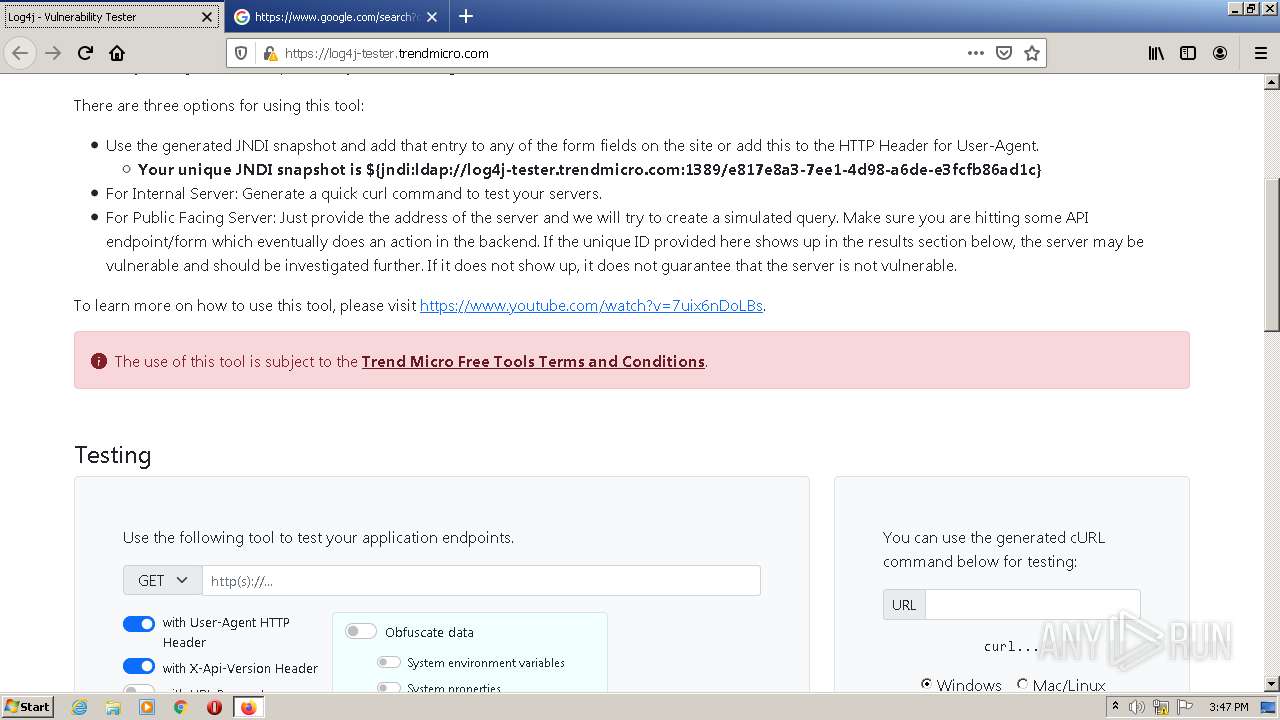Select Firefox in the taskbar
This screenshot has width=1280, height=720.
248,707
